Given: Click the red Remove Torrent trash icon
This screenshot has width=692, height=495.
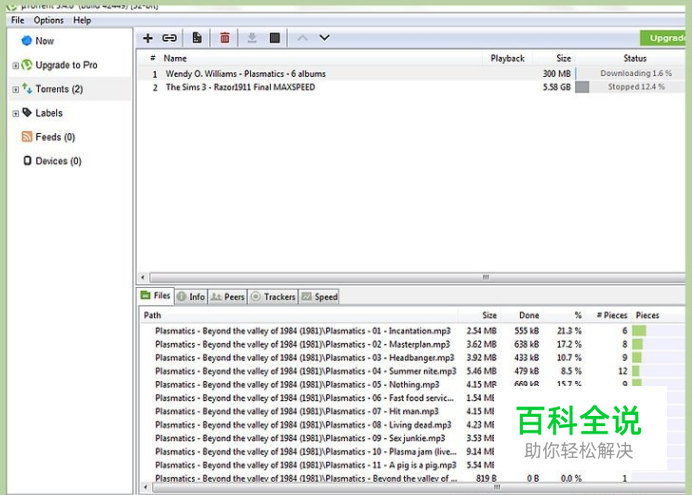Looking at the screenshot, I should [225, 38].
